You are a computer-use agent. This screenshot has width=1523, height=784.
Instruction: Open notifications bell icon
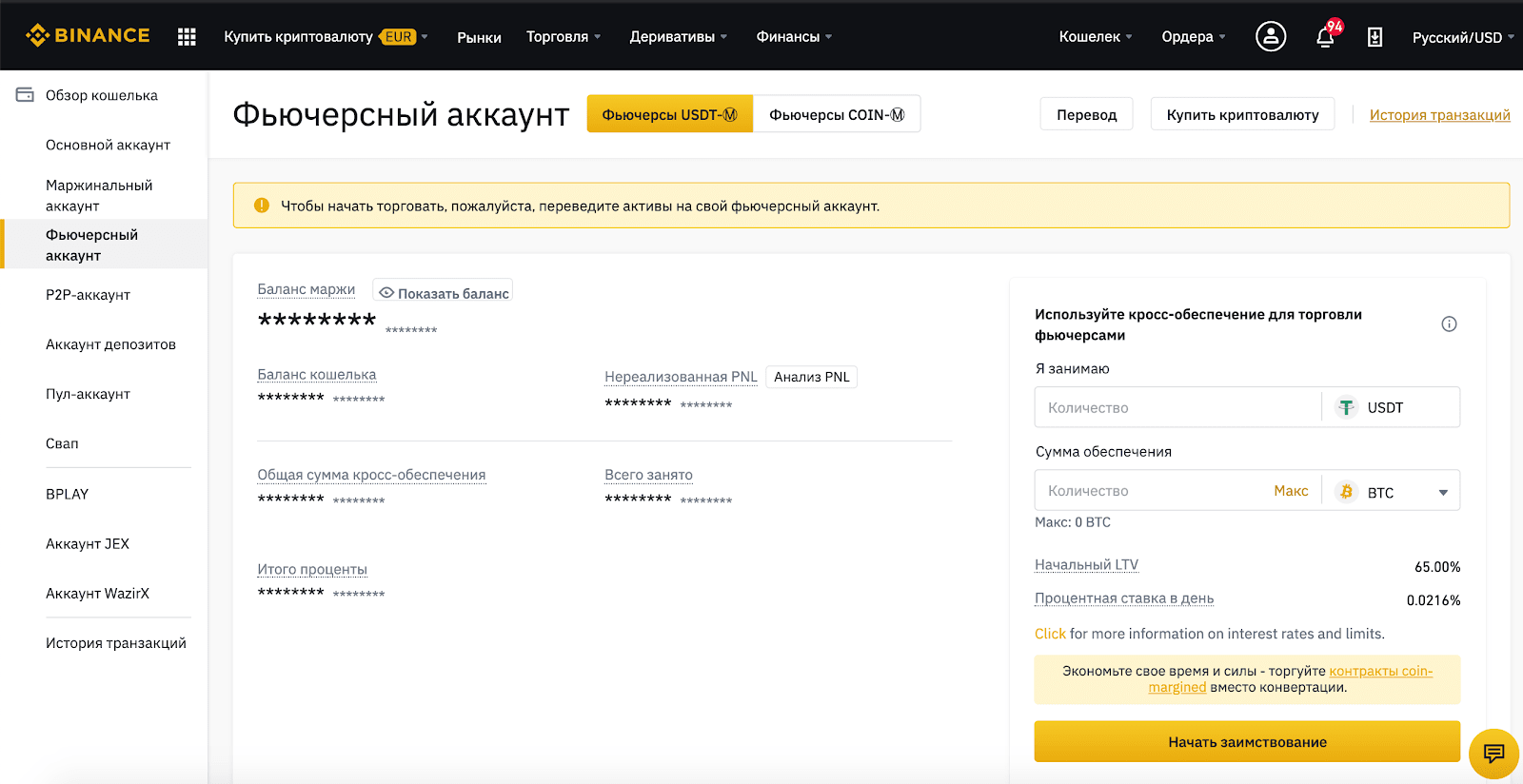(1325, 36)
